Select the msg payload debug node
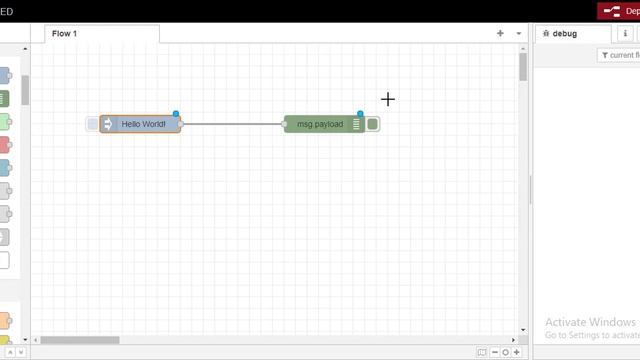 coord(324,124)
